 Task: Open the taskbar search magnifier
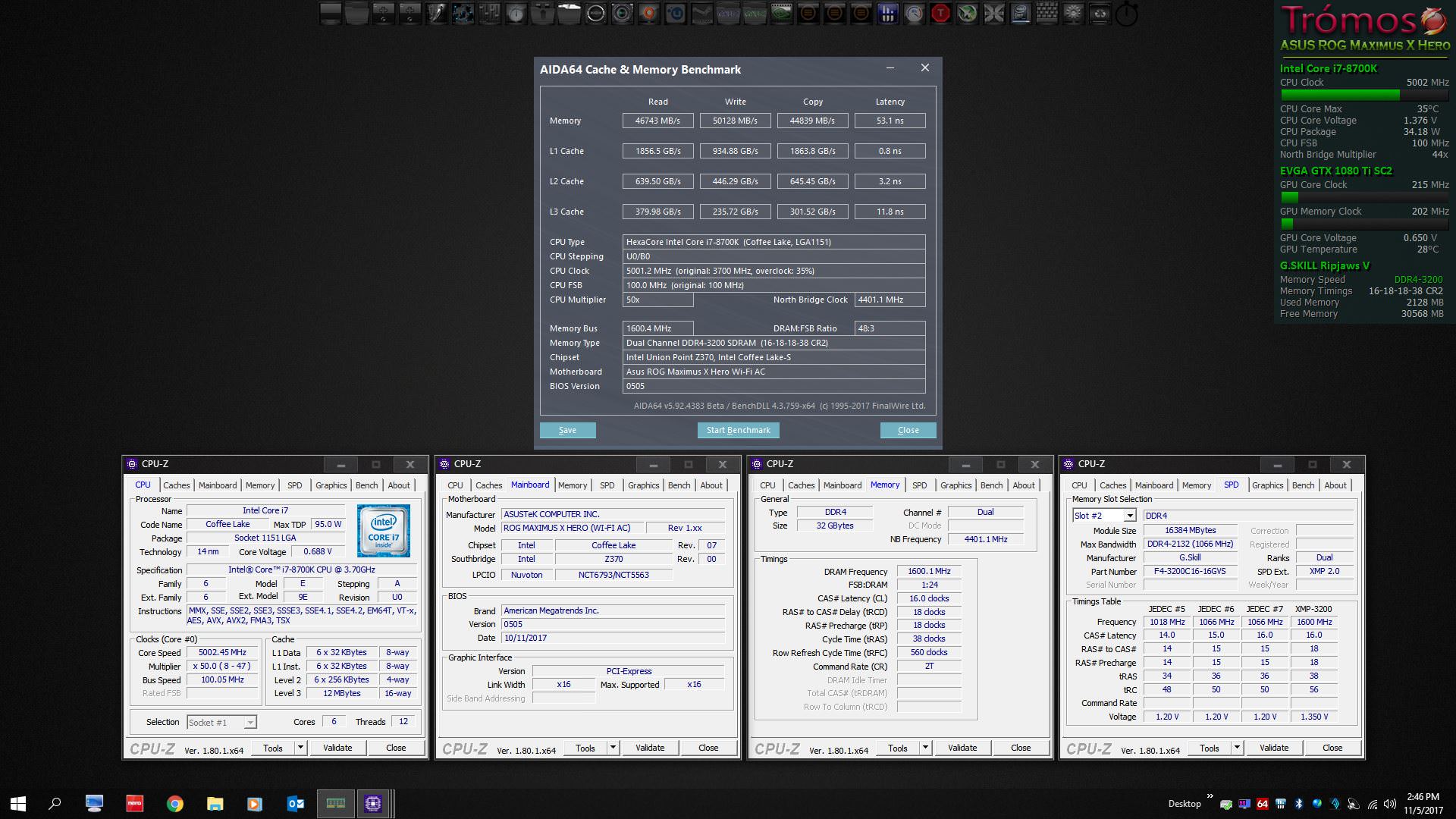click(55, 804)
